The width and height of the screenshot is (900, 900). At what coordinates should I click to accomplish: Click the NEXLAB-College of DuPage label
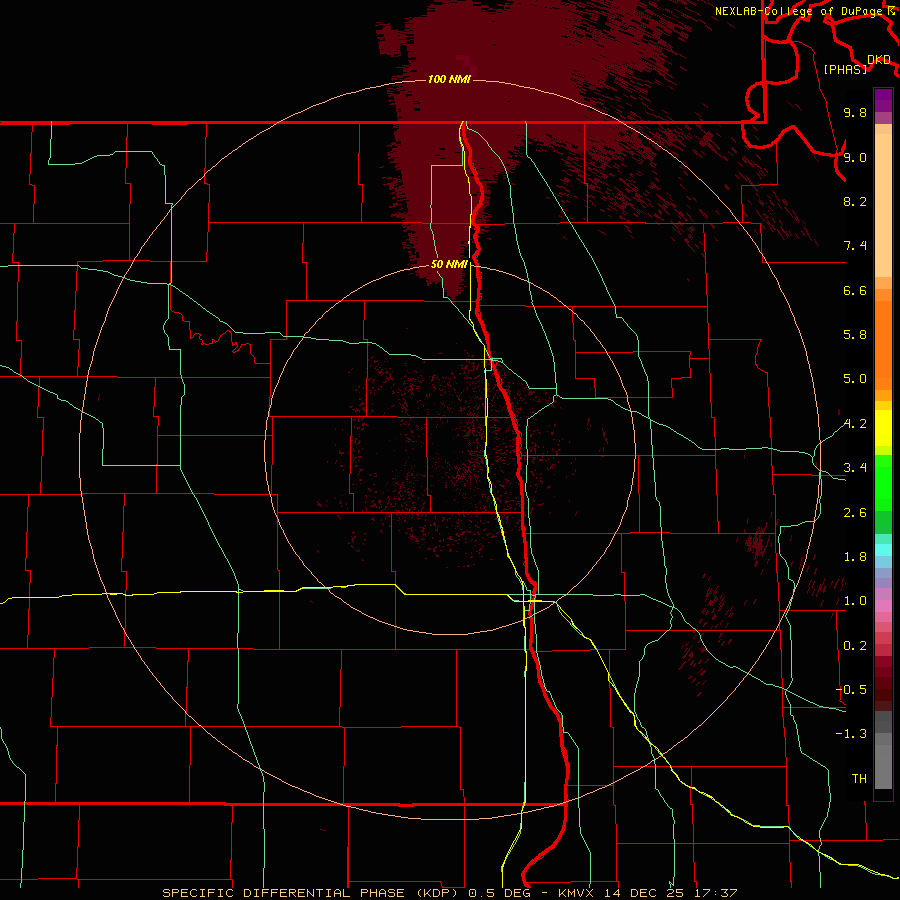pyautogui.click(x=798, y=11)
